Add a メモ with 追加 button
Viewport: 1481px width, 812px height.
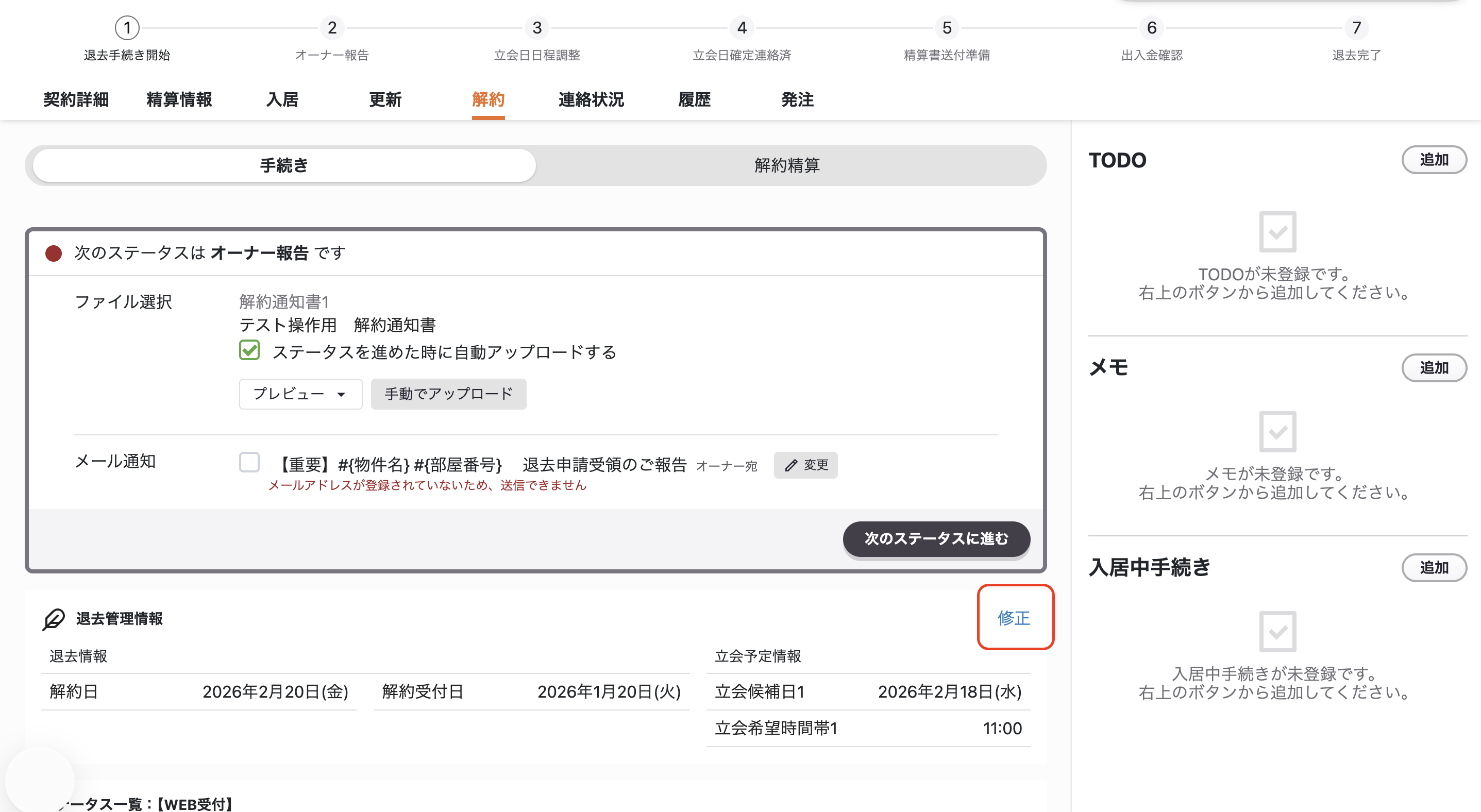(1434, 368)
